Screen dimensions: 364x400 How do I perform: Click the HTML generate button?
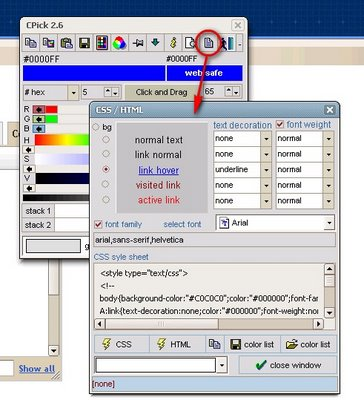click(x=177, y=344)
